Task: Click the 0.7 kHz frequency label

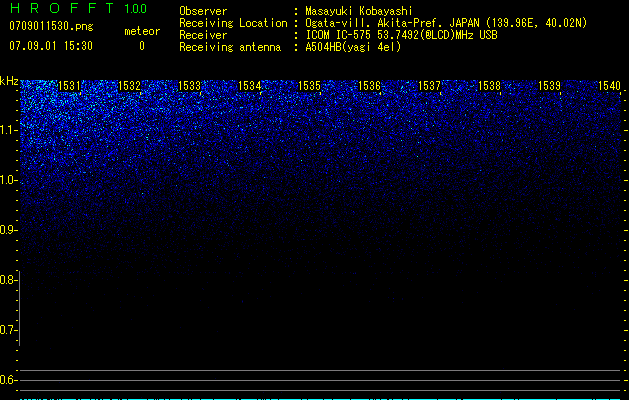Action: 8,330
